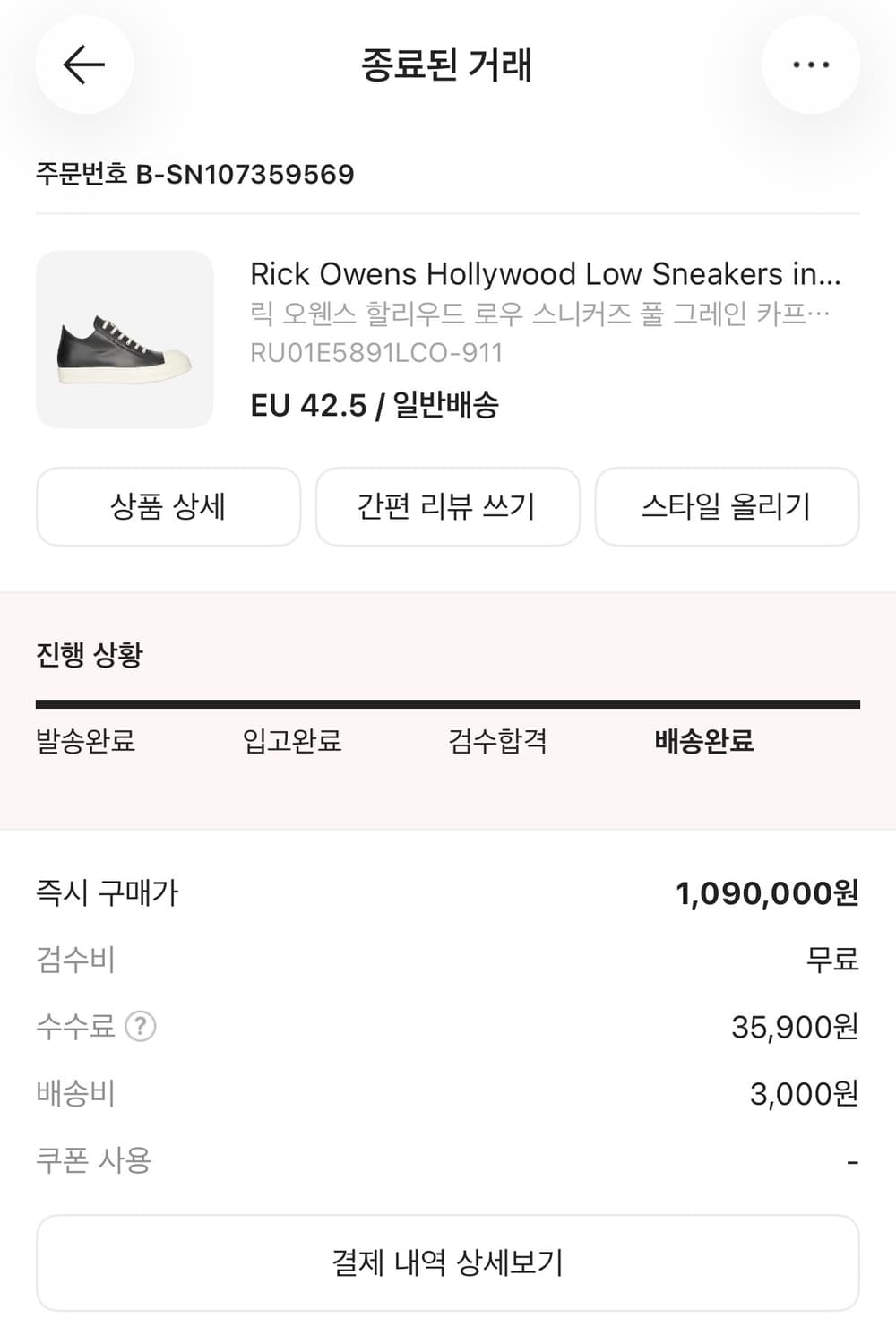Select the Rick Owens Hollywood Low Sneakers title
896x1344 pixels.
(545, 273)
